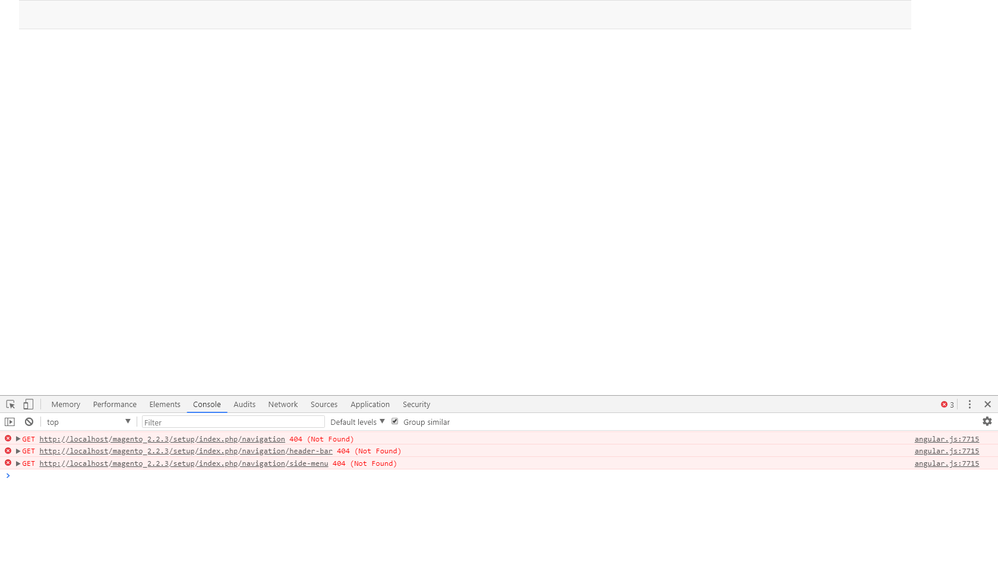The height and width of the screenshot is (561, 998).
Task: Switch to the Elements tab
Action: pos(164,405)
